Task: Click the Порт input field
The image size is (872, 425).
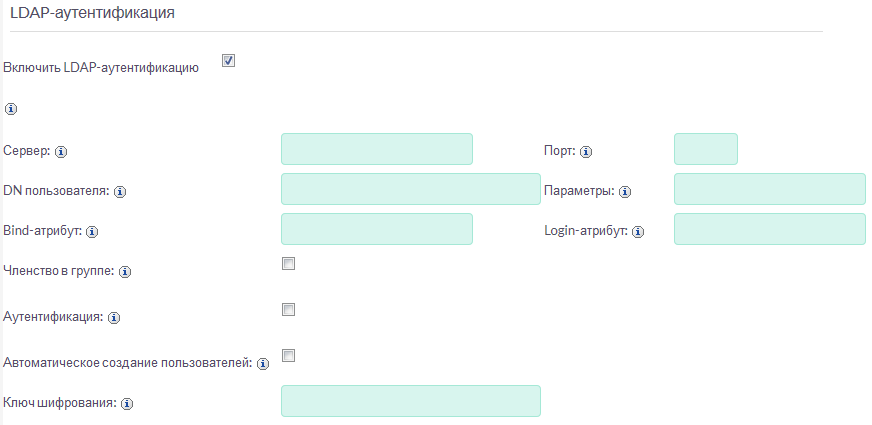Action: coord(706,149)
